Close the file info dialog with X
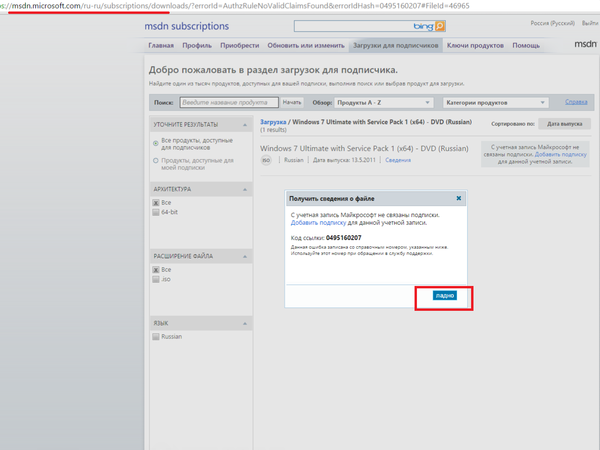Viewport: 600px width, 450px height. tap(459, 198)
